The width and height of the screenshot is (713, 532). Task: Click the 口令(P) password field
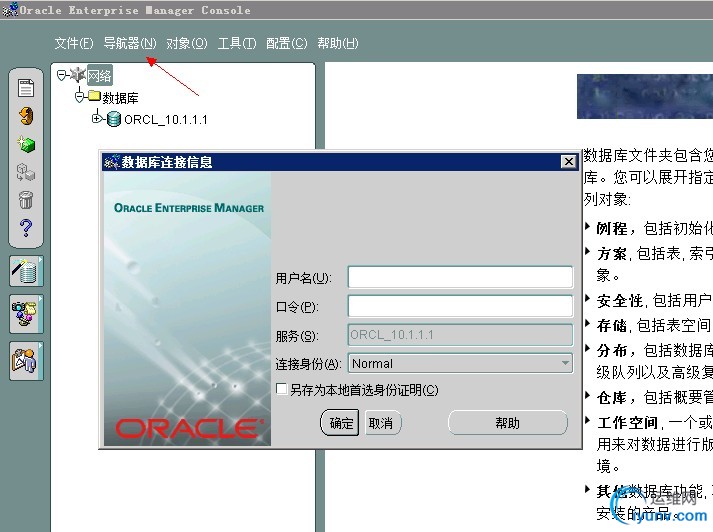(460, 306)
